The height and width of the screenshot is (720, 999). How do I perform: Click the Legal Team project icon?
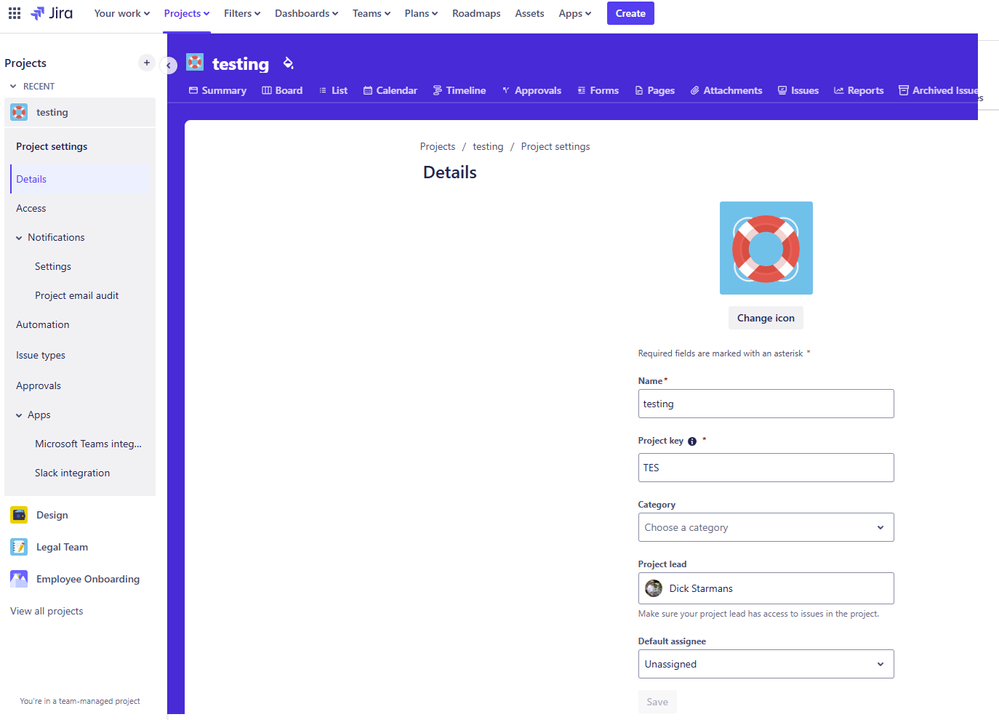click(19, 547)
